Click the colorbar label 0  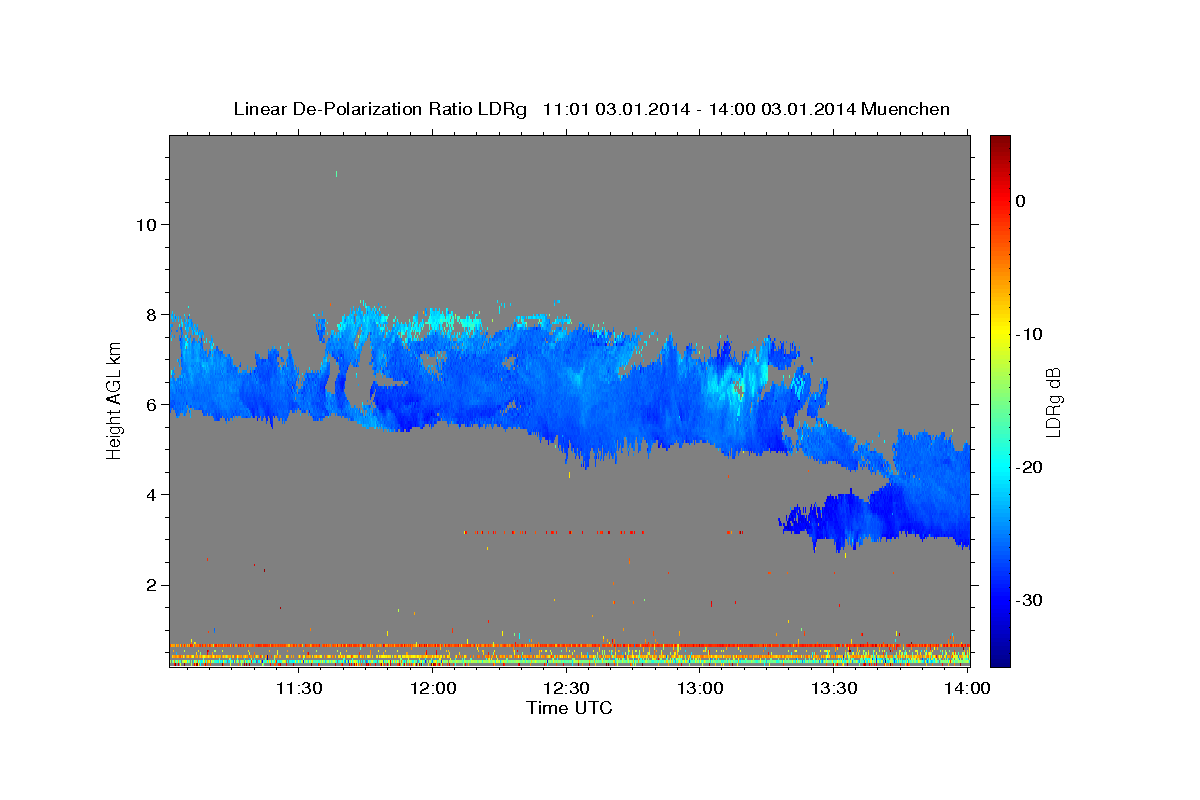coord(1020,201)
